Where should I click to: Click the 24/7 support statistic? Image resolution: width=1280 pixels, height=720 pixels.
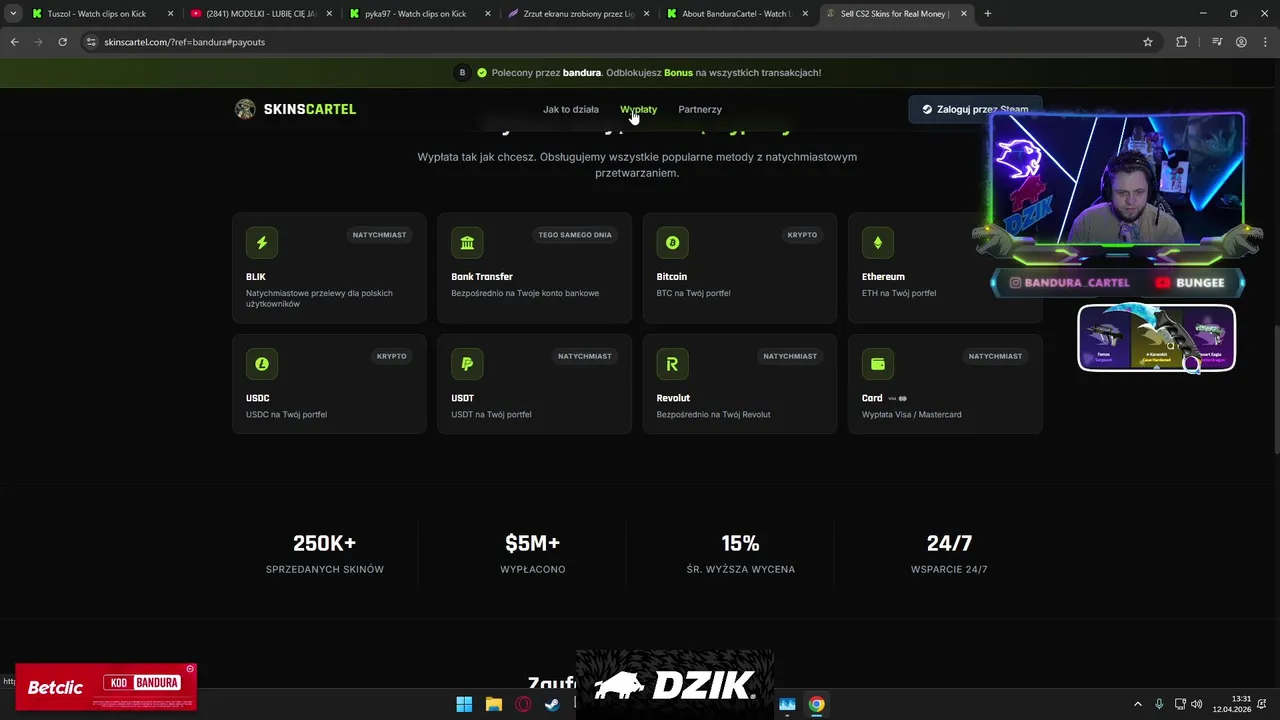(949, 553)
